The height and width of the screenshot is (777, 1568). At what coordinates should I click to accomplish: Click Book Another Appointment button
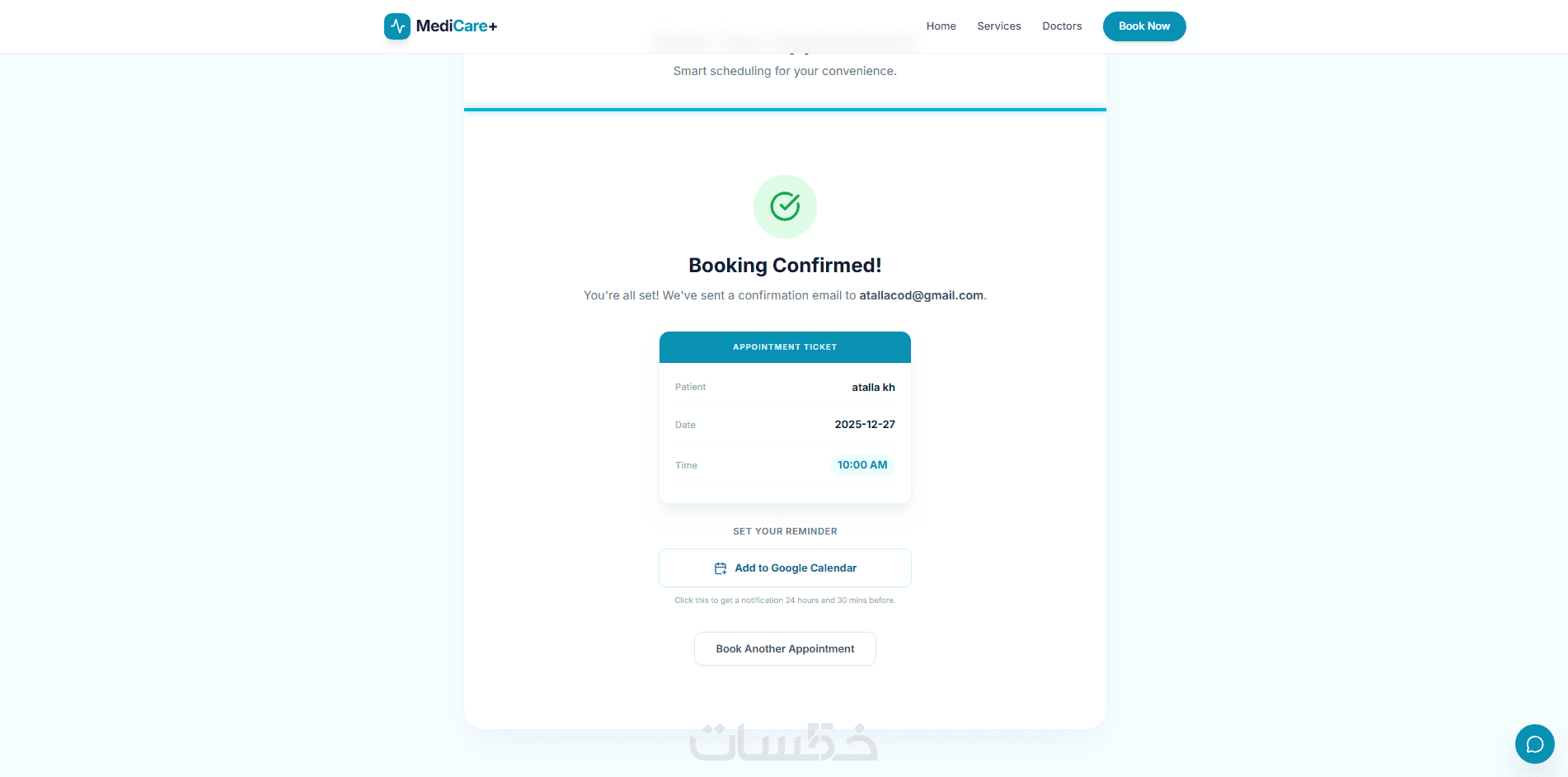[x=785, y=649]
